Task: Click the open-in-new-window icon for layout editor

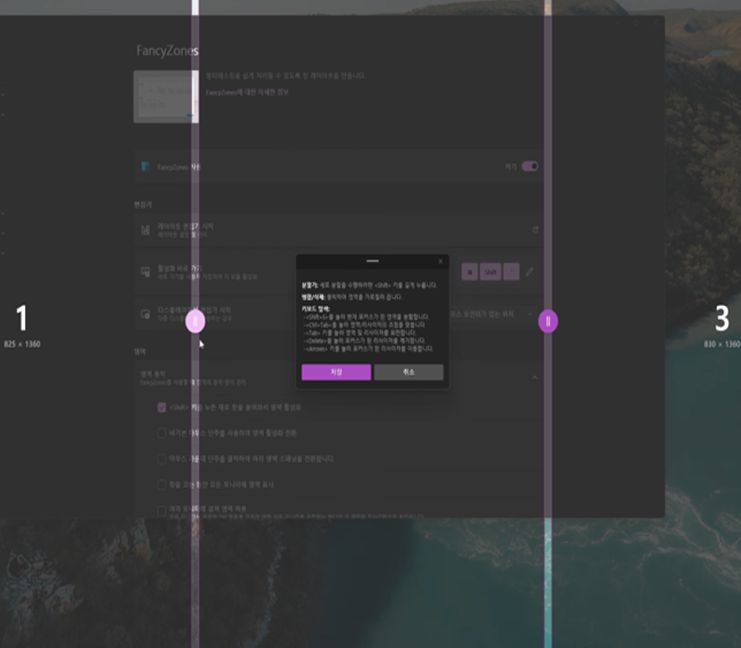Action: (535, 230)
